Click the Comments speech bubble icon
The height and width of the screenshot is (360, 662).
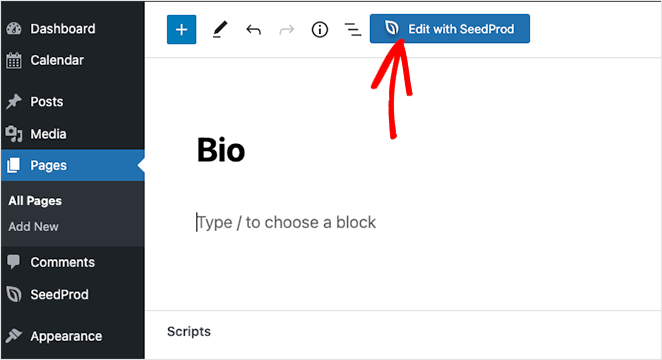[x=14, y=262]
